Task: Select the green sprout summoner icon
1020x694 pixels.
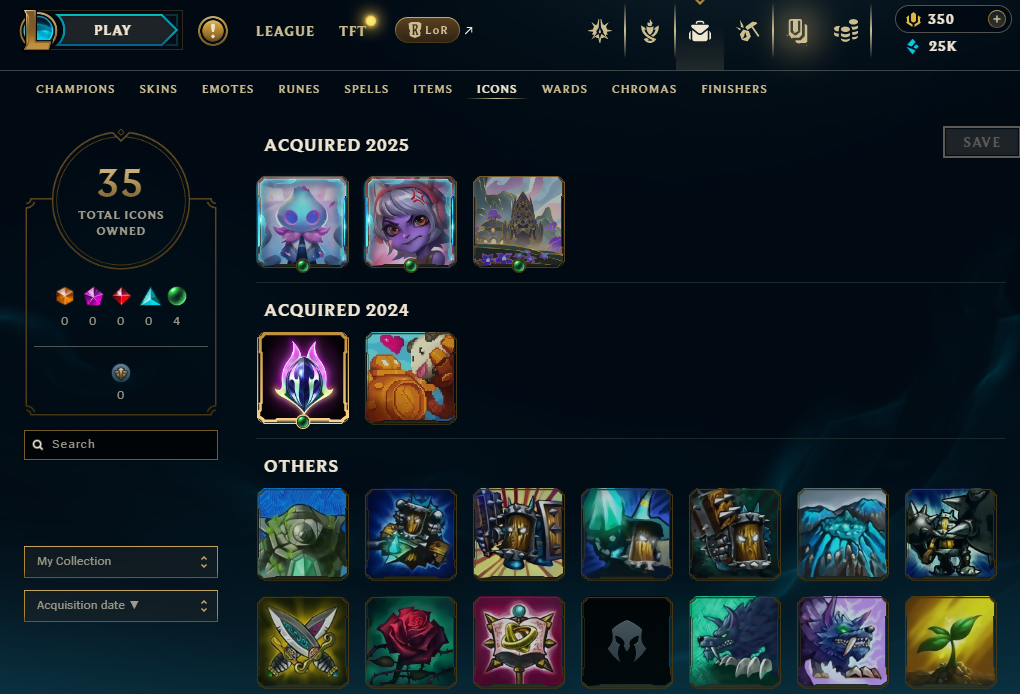Action: pos(950,642)
